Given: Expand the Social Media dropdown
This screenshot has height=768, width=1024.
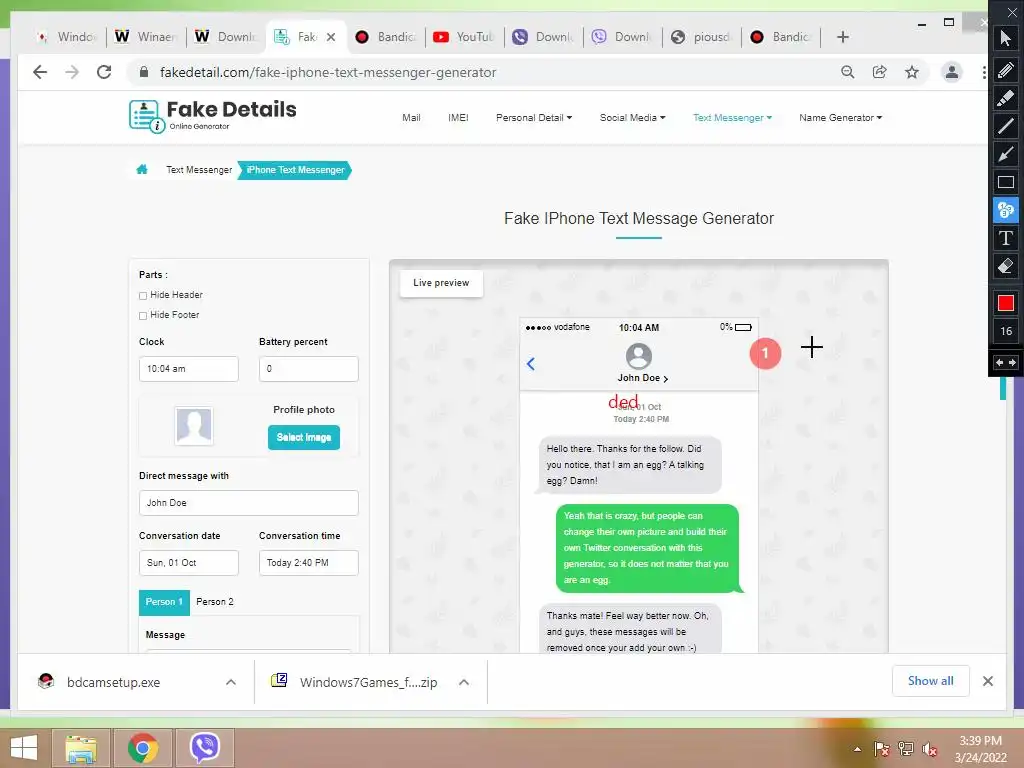Looking at the screenshot, I should (x=632, y=118).
